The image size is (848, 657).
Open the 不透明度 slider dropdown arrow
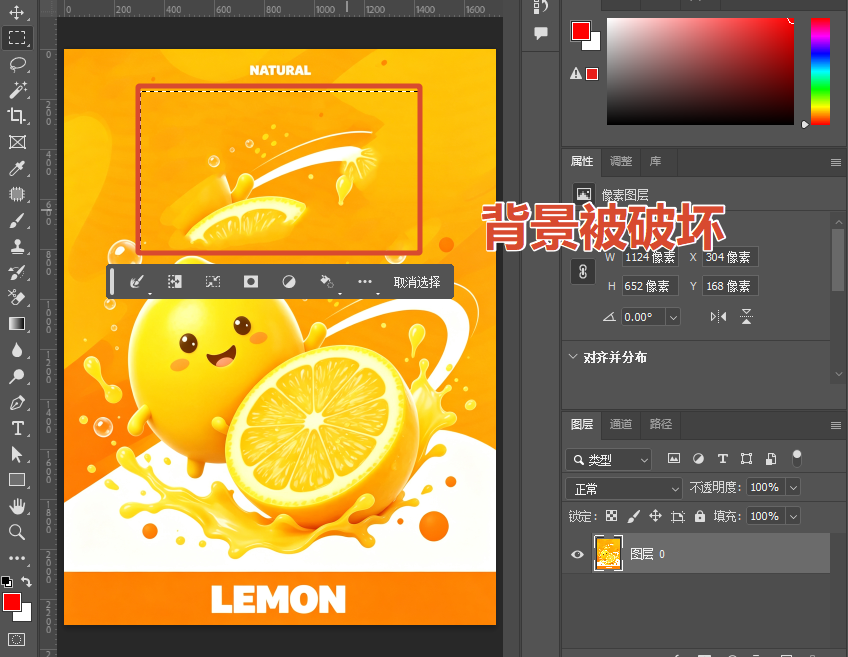click(x=793, y=487)
